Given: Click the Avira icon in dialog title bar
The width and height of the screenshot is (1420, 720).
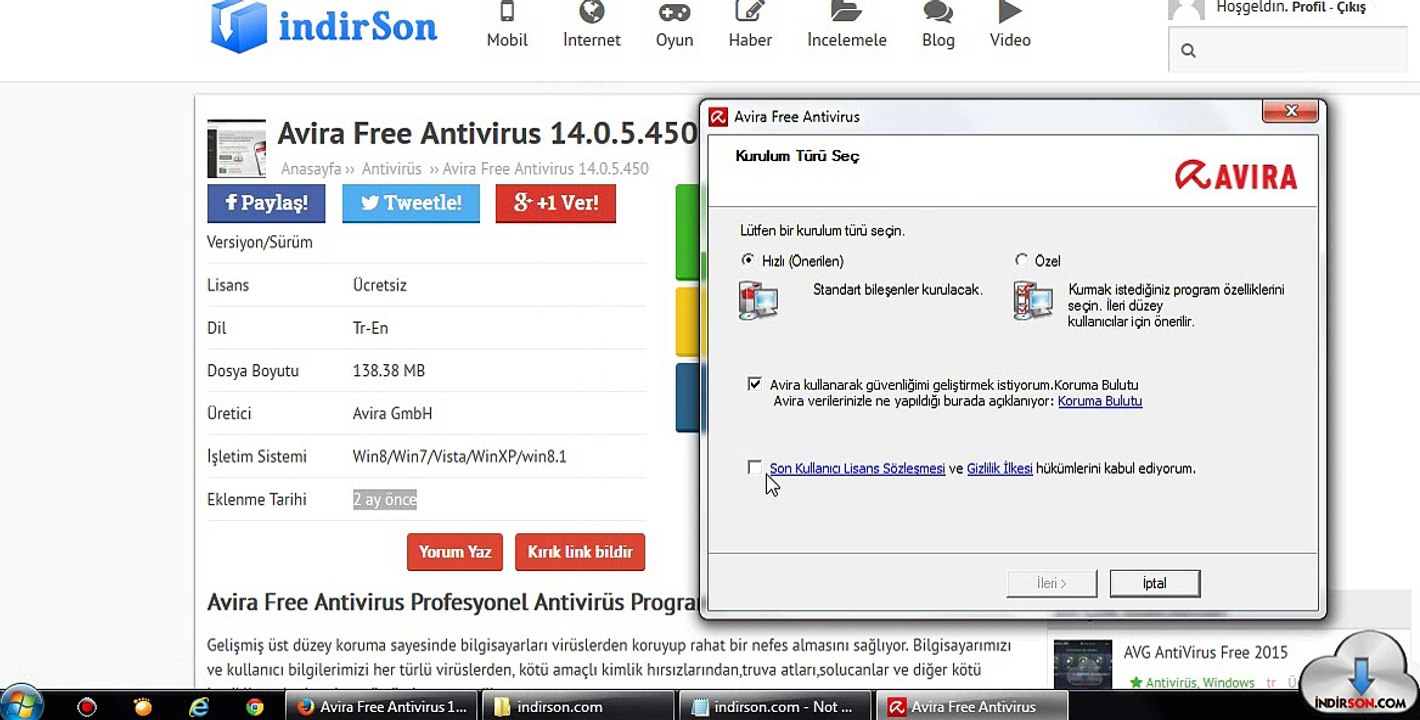Looking at the screenshot, I should point(718,117).
